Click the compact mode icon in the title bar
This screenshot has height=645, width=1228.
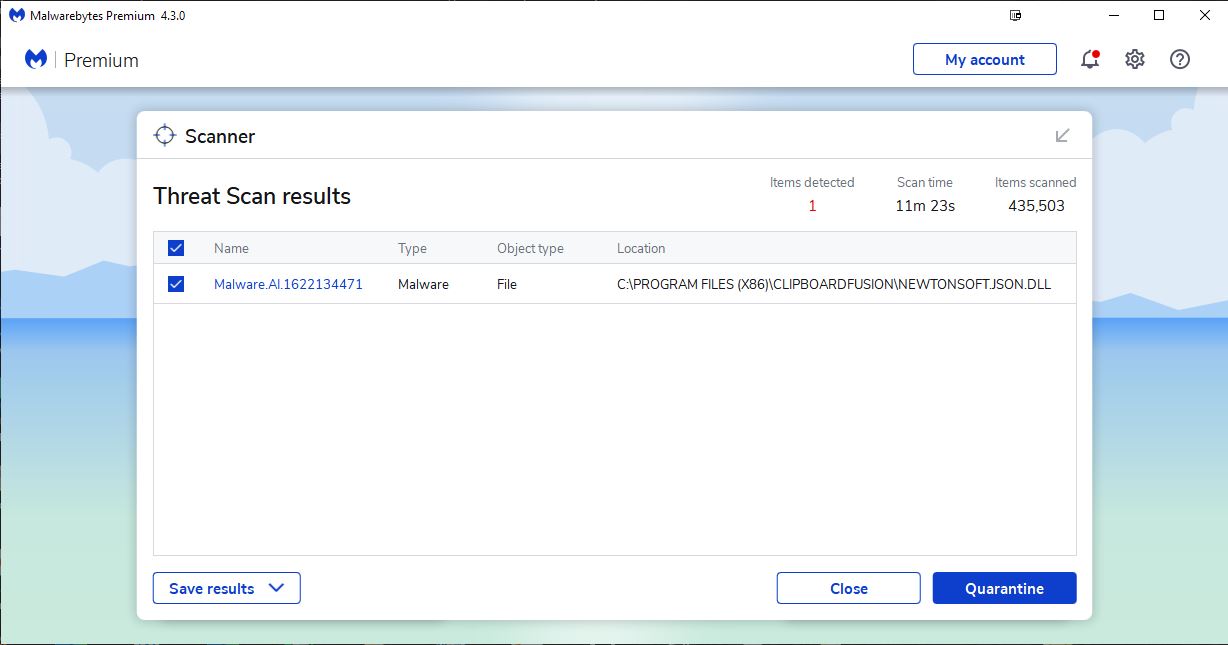[x=1016, y=16]
